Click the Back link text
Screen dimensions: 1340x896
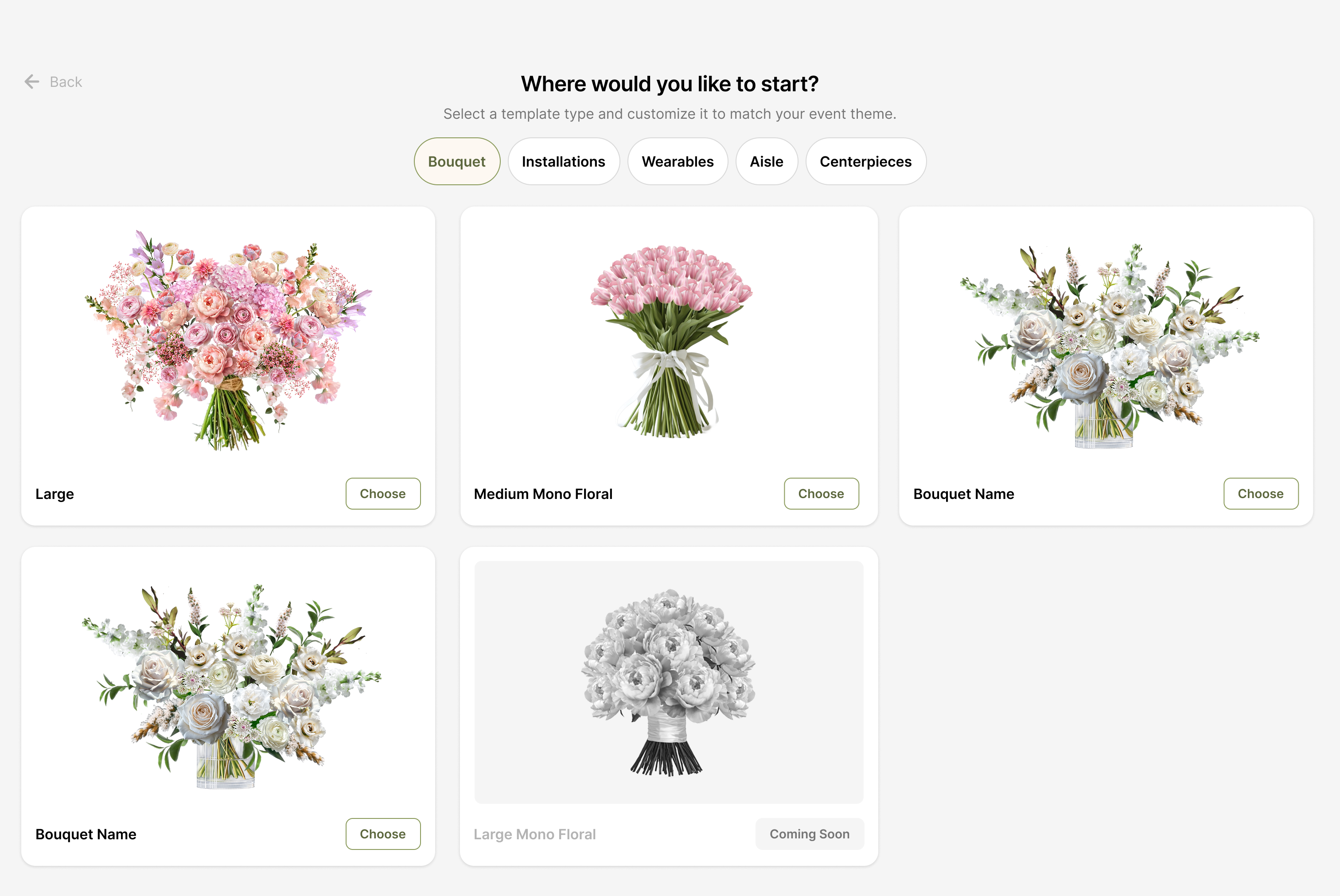click(x=66, y=82)
